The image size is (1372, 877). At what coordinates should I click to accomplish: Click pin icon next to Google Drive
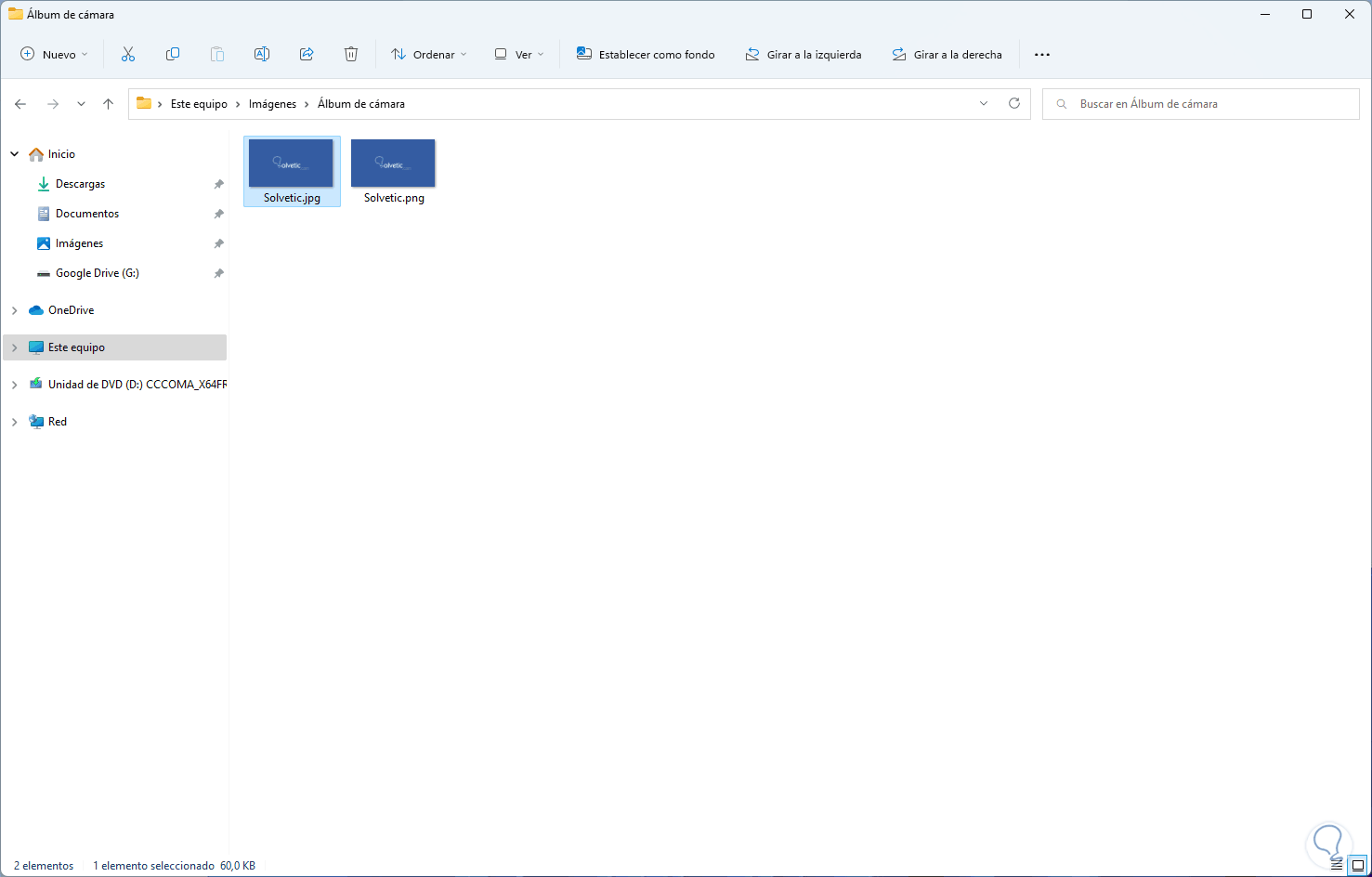(218, 273)
